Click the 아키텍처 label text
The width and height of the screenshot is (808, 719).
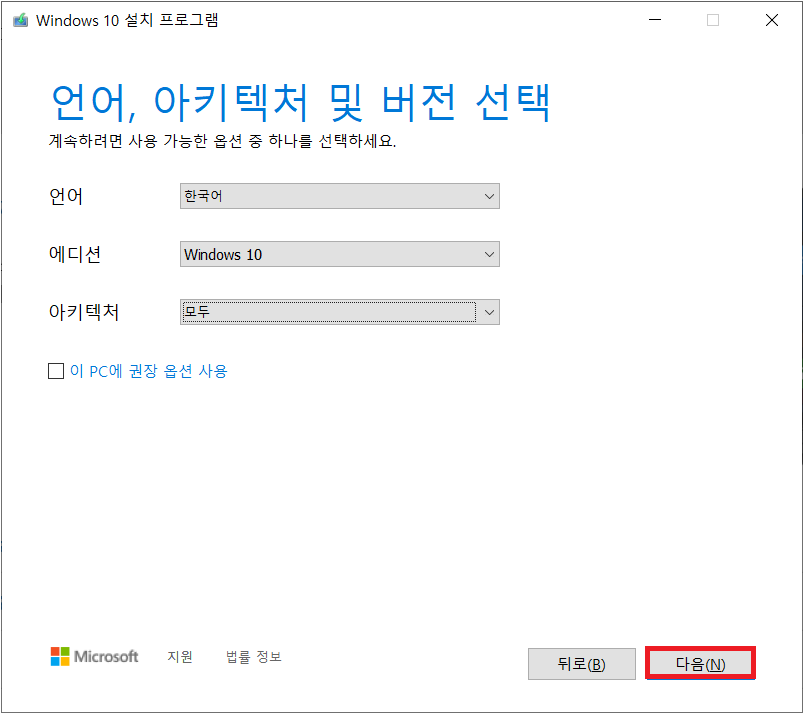(x=85, y=314)
